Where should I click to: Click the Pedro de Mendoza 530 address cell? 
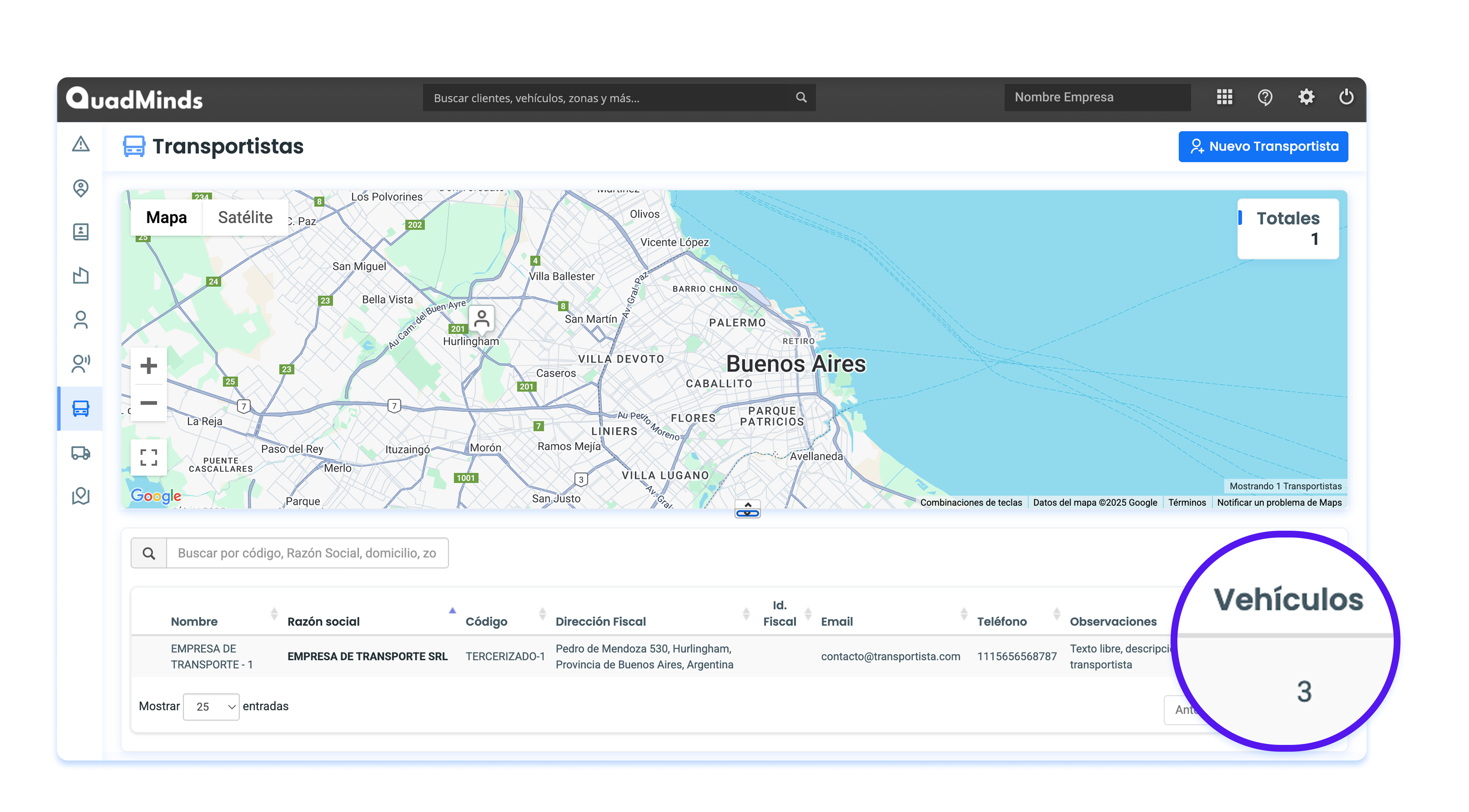pyautogui.click(x=644, y=656)
